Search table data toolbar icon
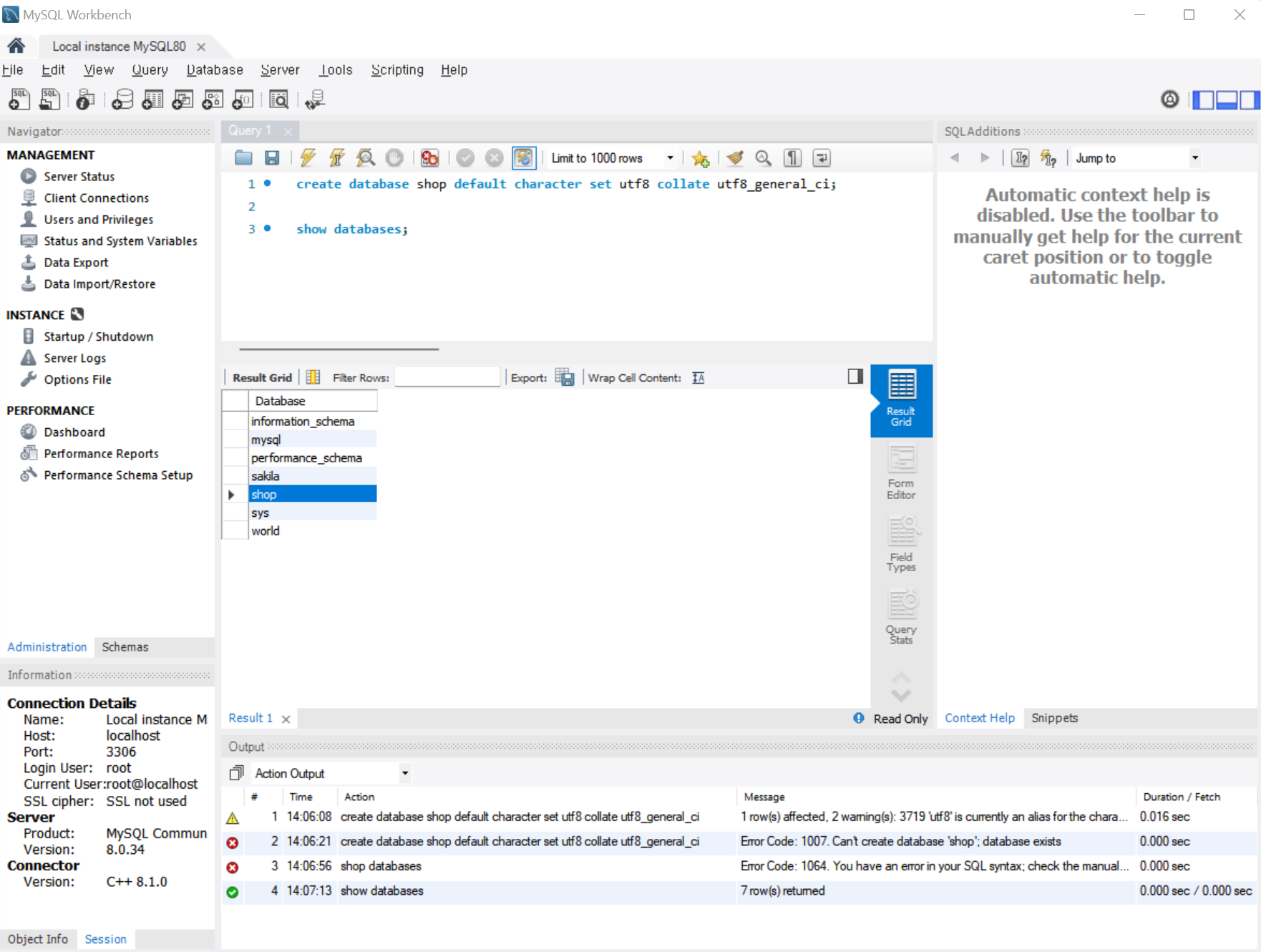The height and width of the screenshot is (952, 1261). (x=279, y=99)
